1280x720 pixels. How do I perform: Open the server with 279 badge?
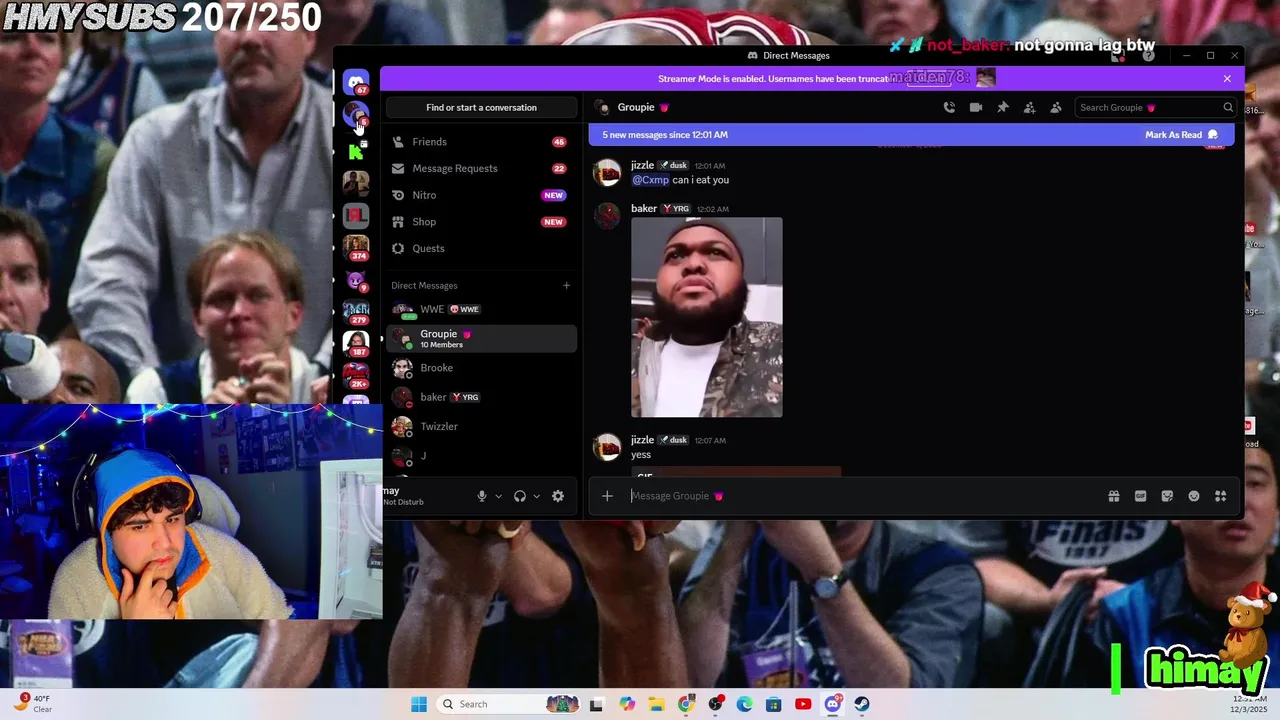(x=356, y=311)
